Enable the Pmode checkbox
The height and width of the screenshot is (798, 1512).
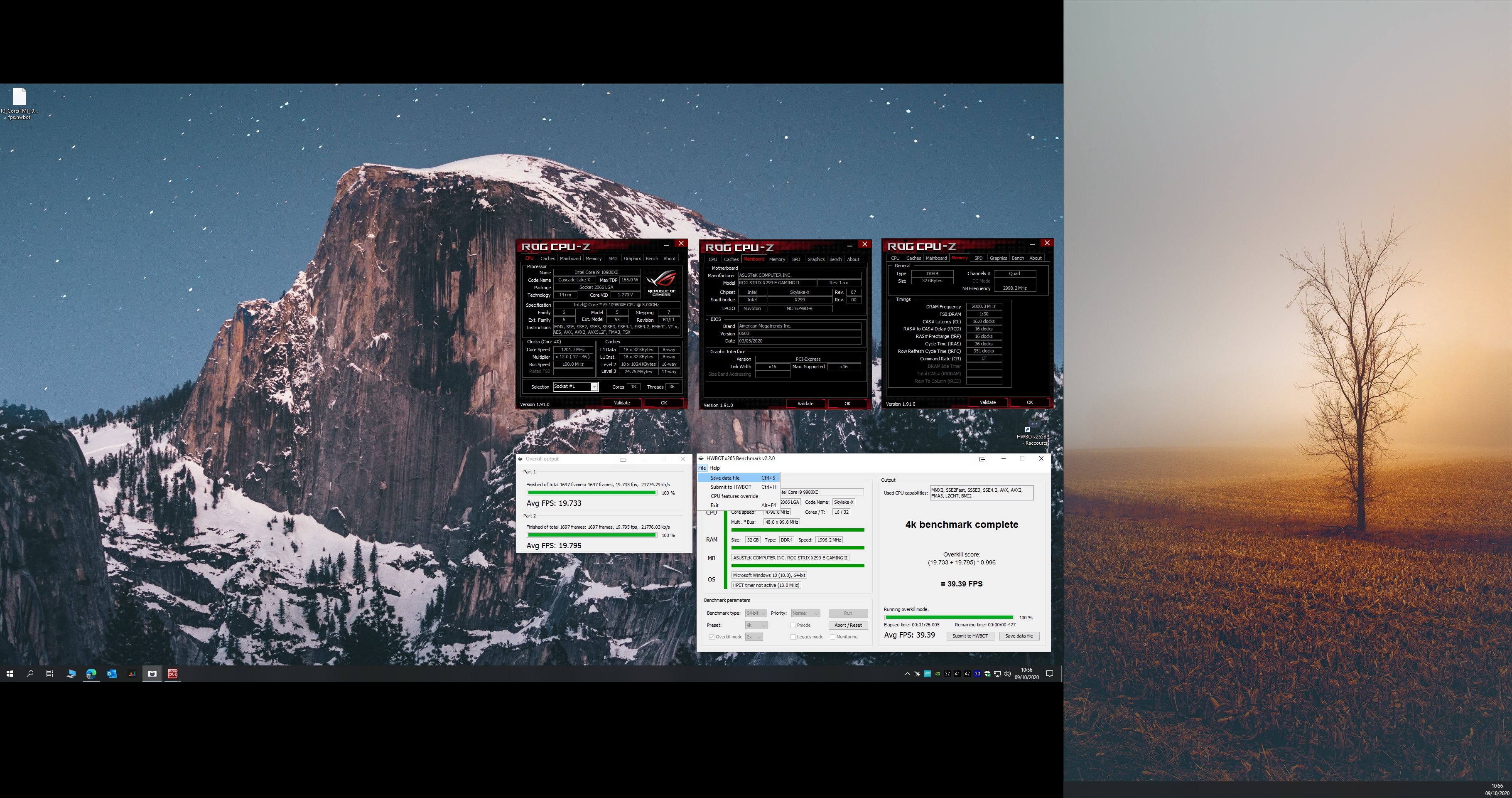pyautogui.click(x=793, y=626)
